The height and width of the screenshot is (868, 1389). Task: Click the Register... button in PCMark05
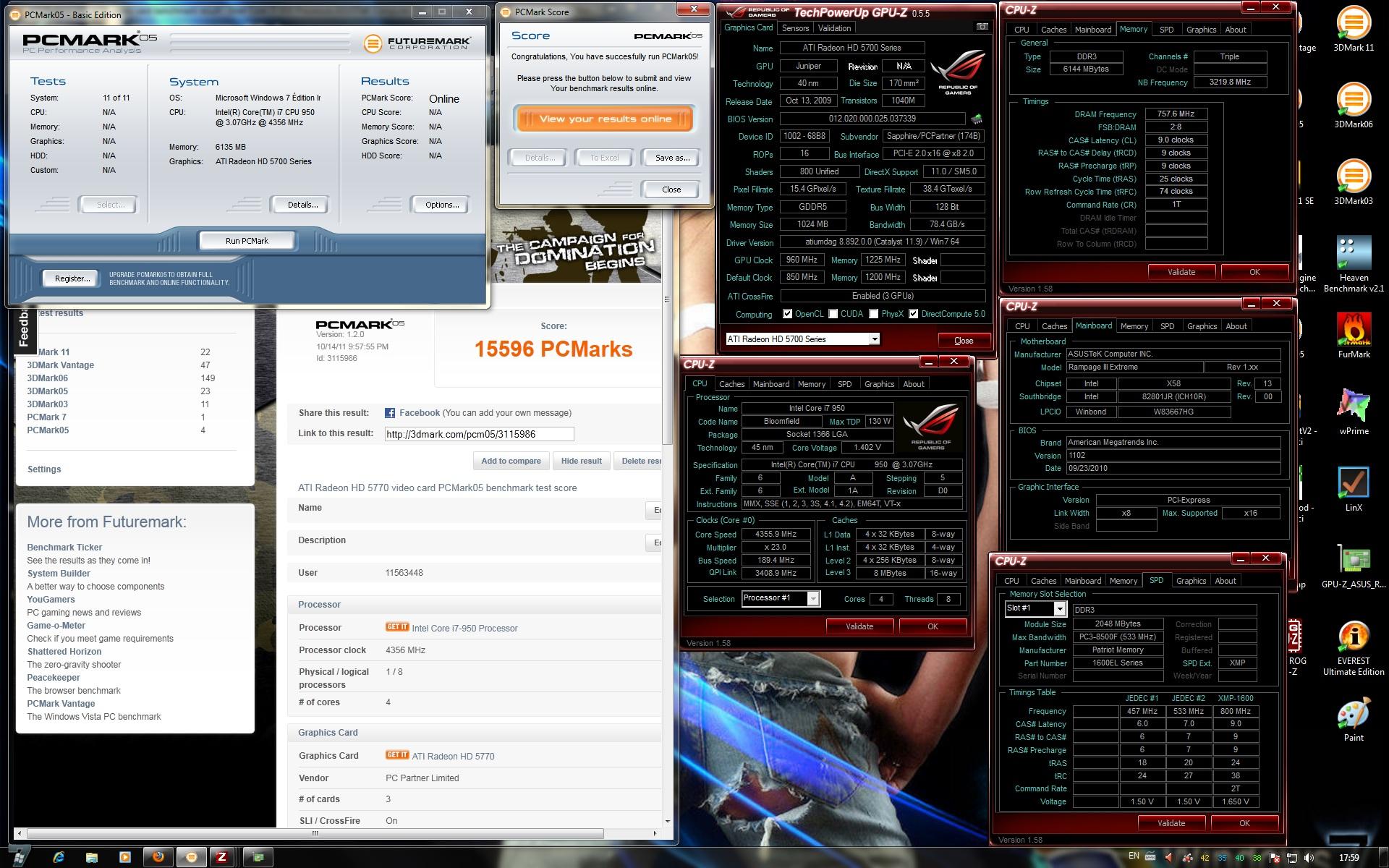click(x=72, y=278)
